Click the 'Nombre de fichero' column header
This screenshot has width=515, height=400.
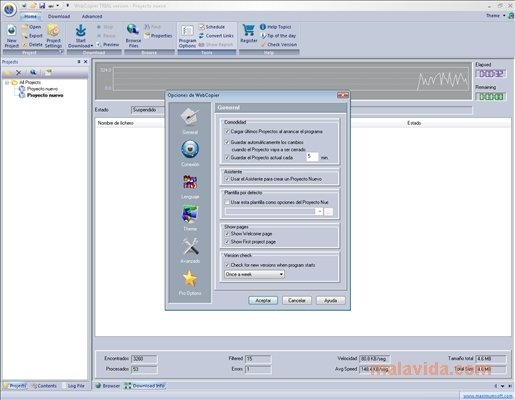pyautogui.click(x=116, y=123)
